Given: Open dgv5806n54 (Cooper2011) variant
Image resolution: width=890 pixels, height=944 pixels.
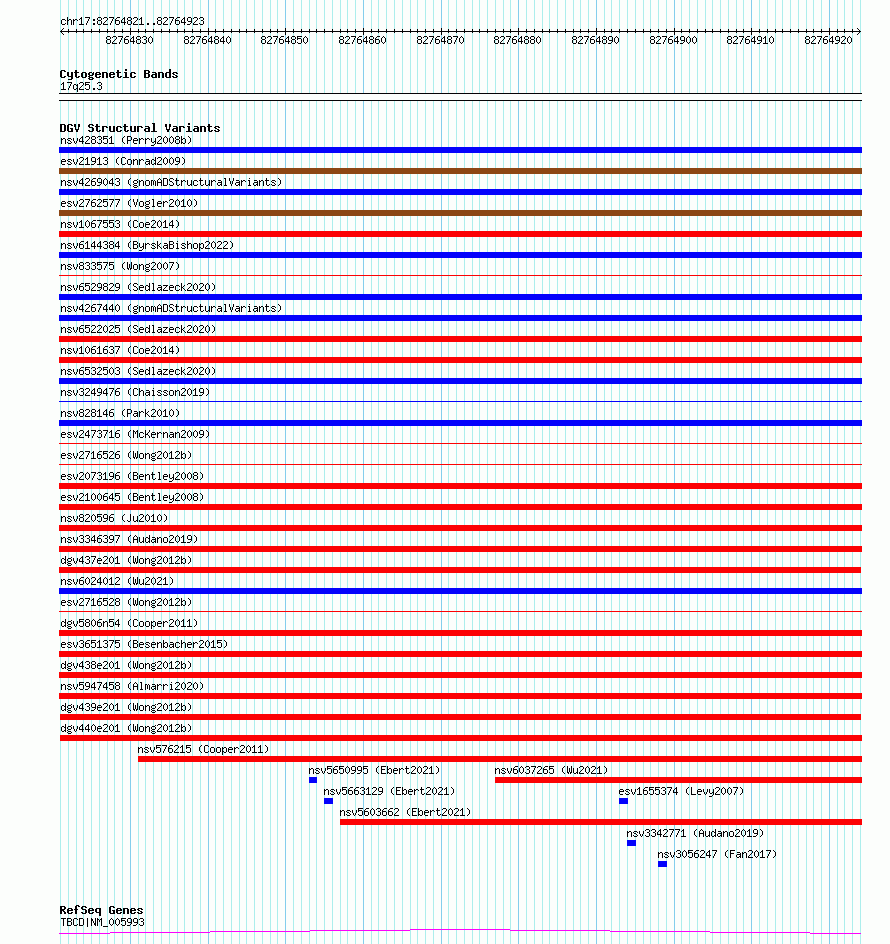Looking at the screenshot, I should [x=129, y=623].
